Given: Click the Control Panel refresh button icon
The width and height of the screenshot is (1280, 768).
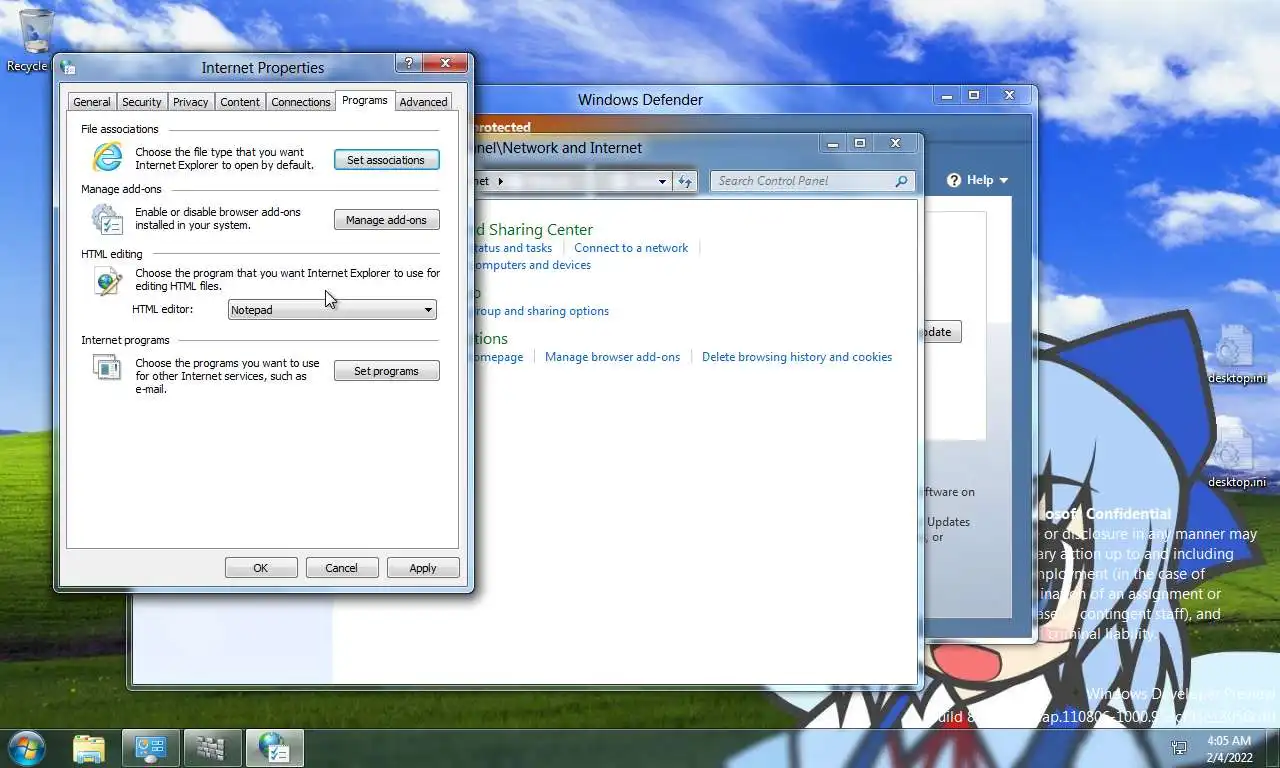Looking at the screenshot, I should (x=685, y=181).
